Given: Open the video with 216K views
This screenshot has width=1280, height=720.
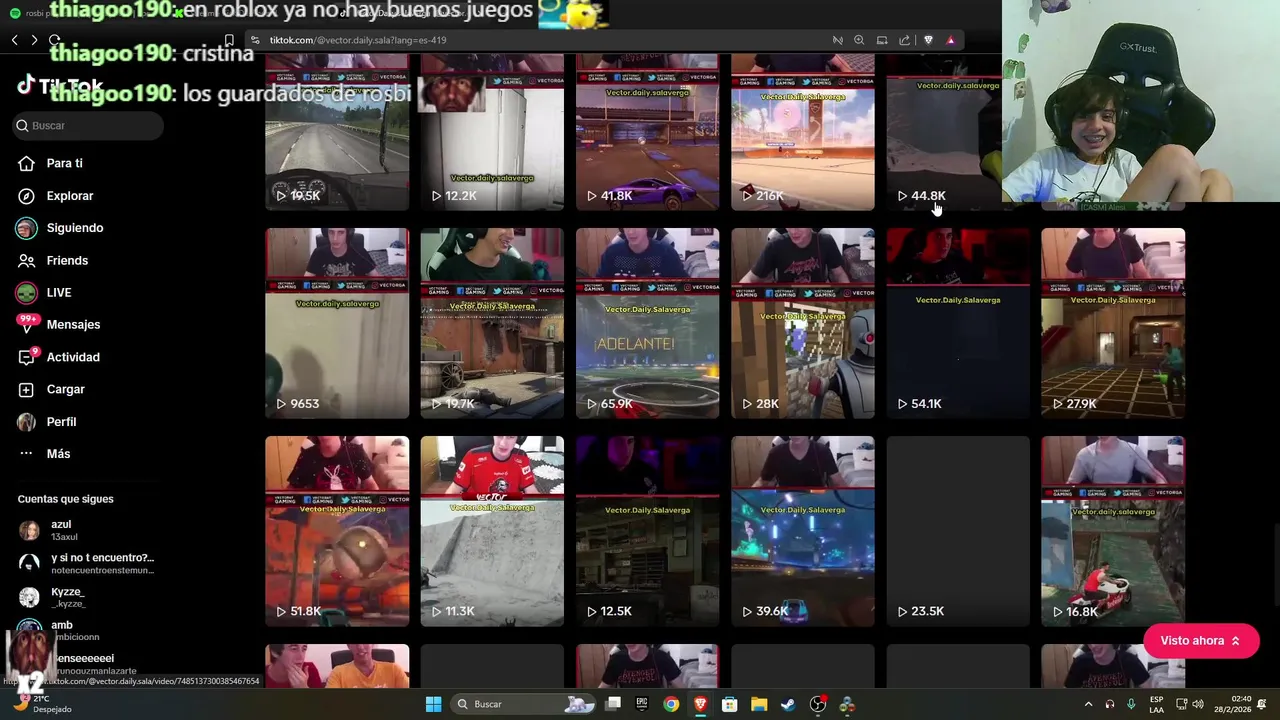Looking at the screenshot, I should click(803, 132).
